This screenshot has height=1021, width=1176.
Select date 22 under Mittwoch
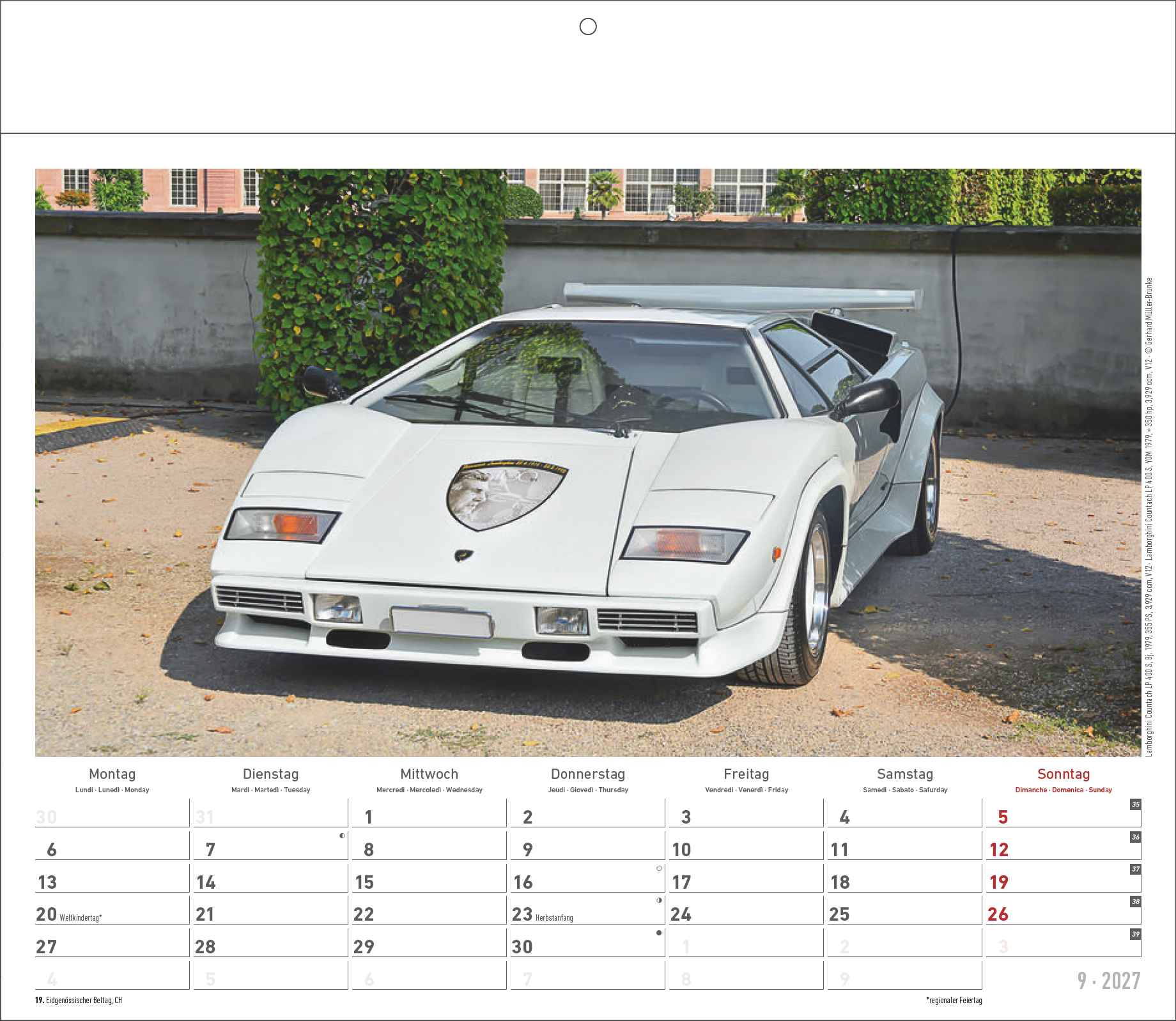coord(364,914)
